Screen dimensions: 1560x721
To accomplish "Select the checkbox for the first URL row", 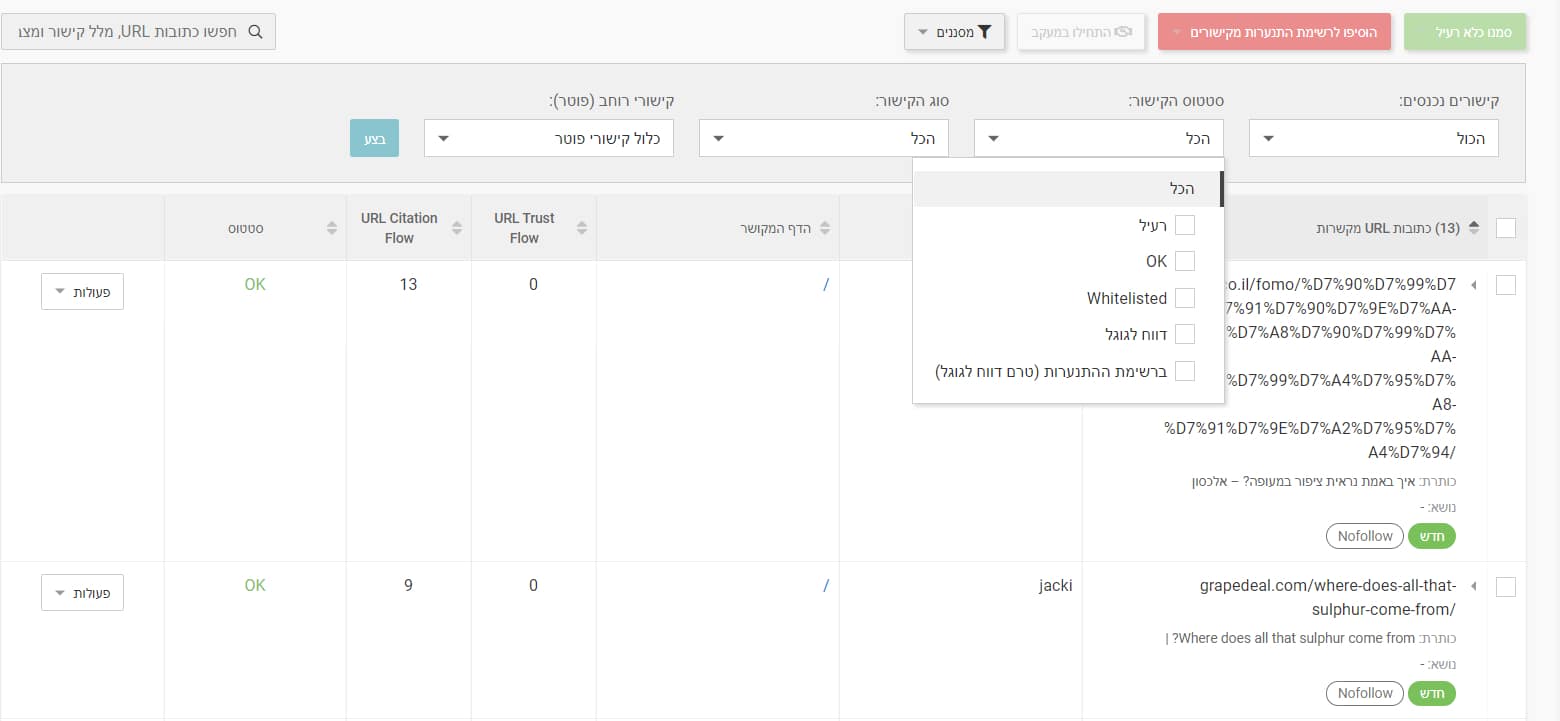I will point(1505,285).
